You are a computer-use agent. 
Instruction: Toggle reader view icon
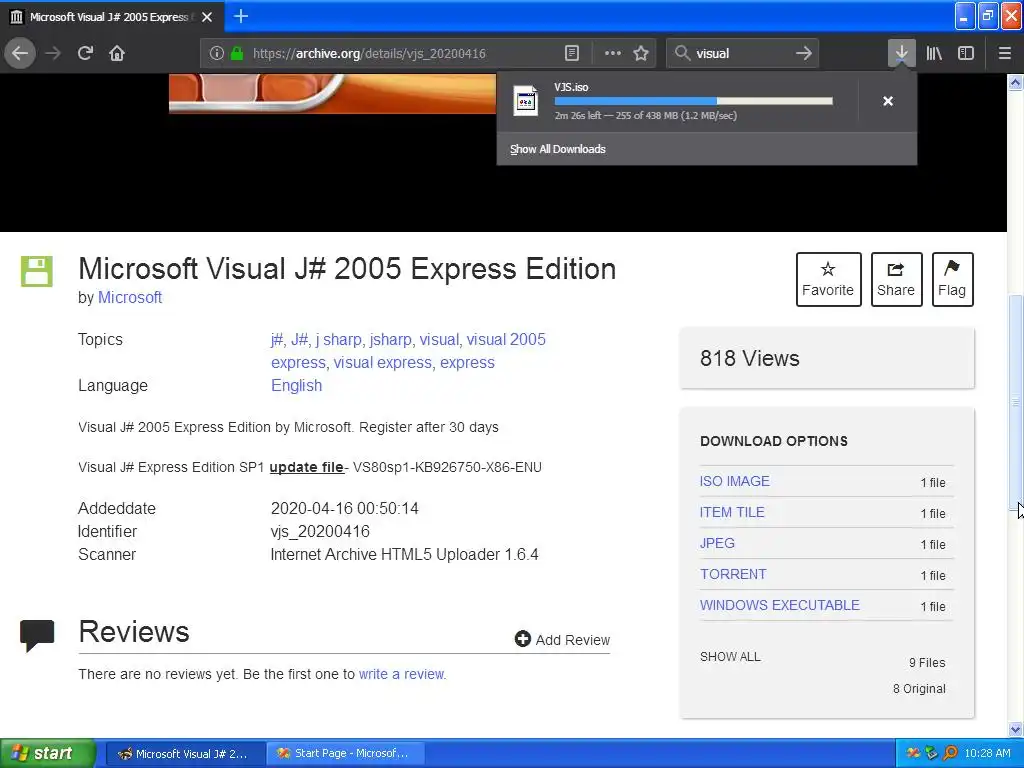[x=571, y=54]
